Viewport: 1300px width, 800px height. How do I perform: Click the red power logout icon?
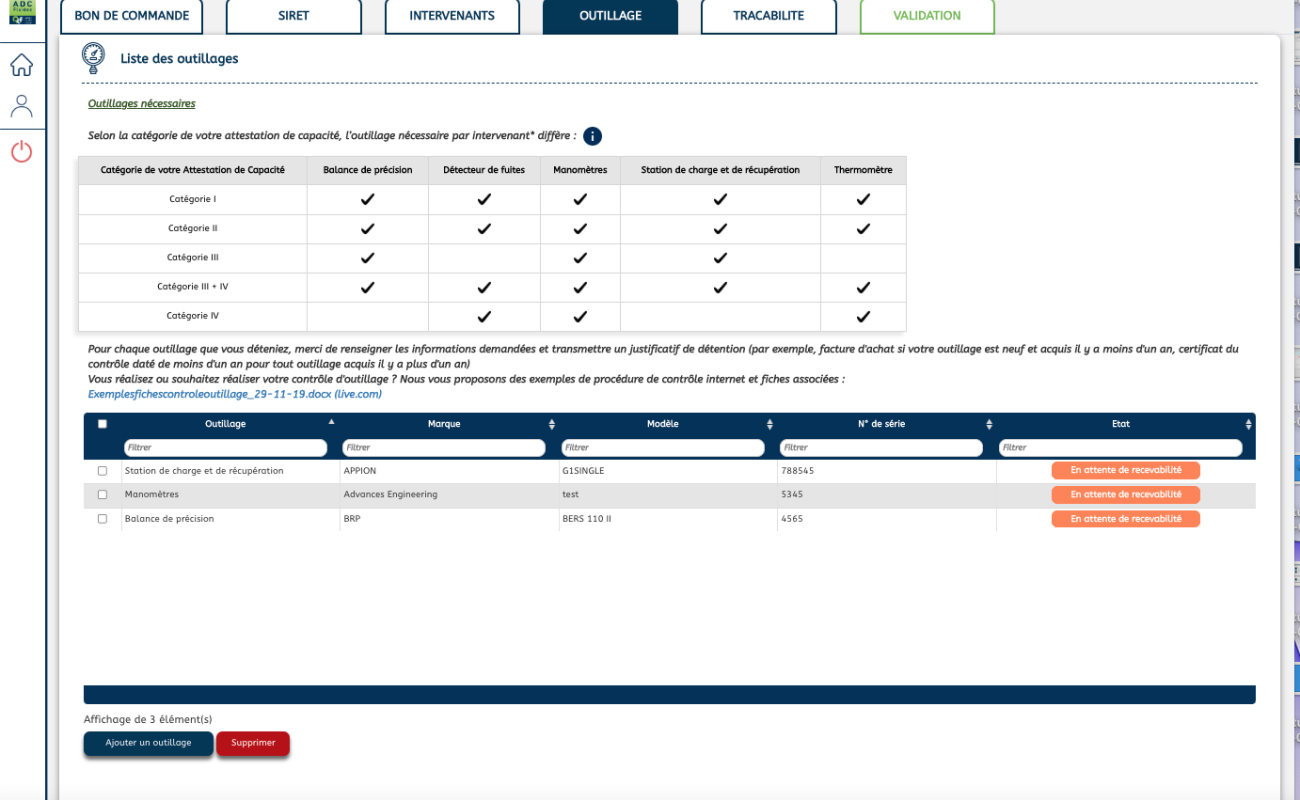click(21, 152)
